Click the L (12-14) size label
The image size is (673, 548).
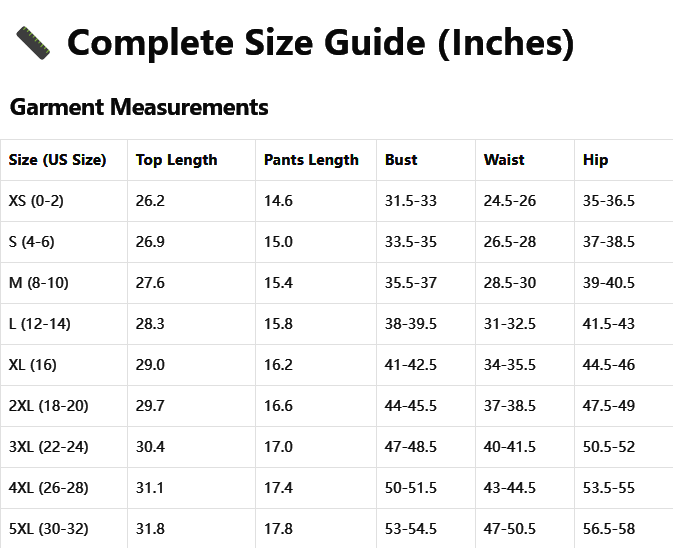pyautogui.click(x=39, y=324)
